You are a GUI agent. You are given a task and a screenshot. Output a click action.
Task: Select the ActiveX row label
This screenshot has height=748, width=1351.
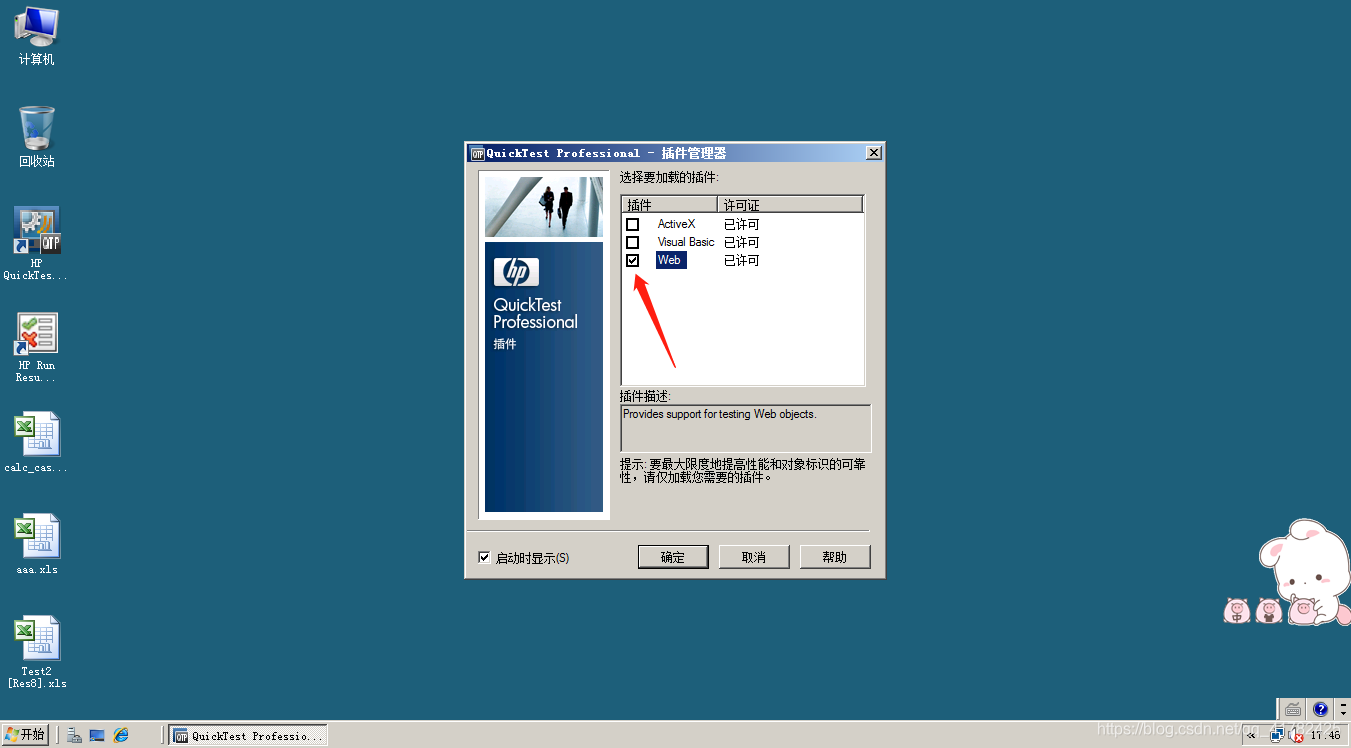coord(676,224)
